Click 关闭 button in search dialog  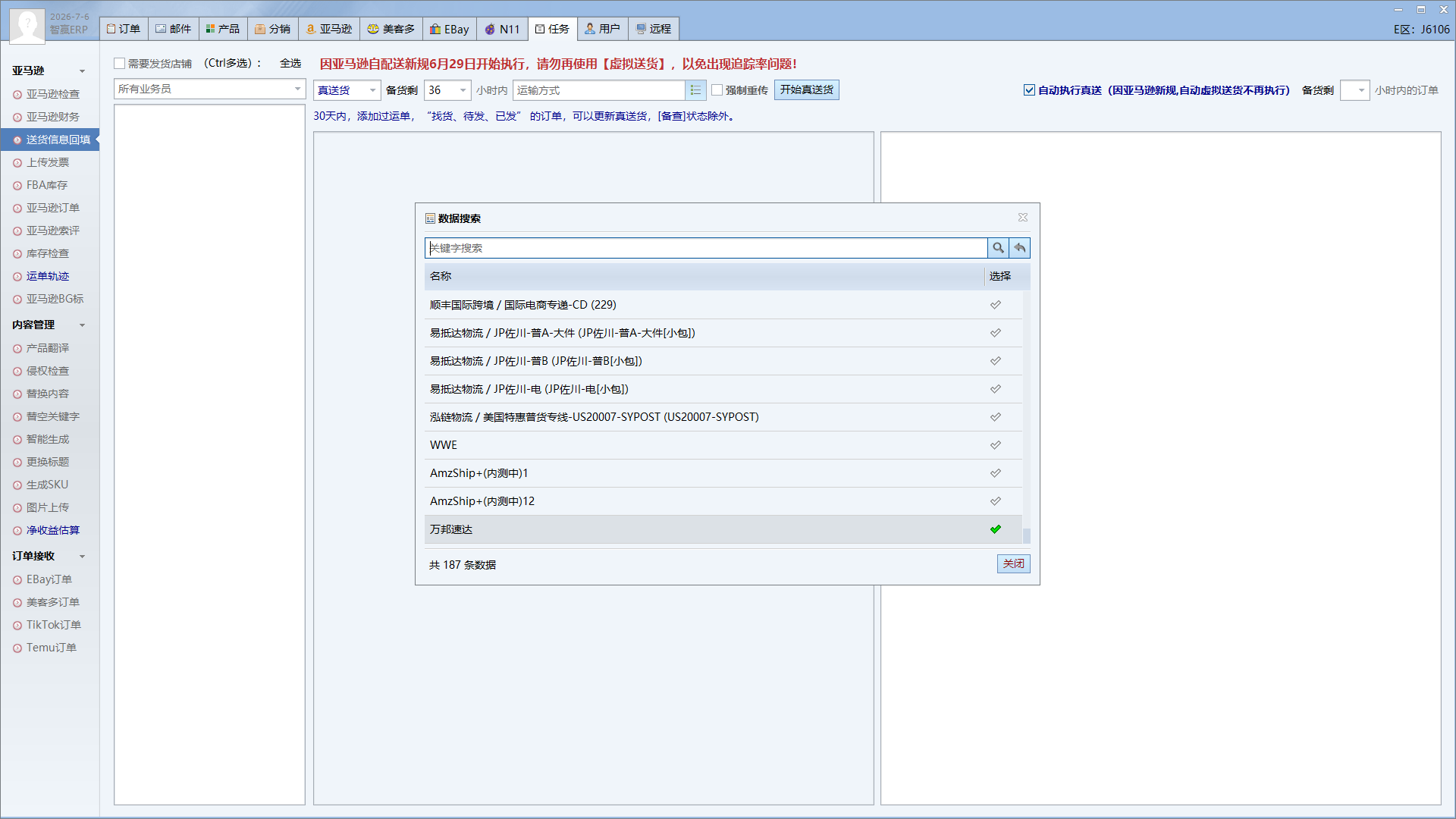pos(1013,563)
